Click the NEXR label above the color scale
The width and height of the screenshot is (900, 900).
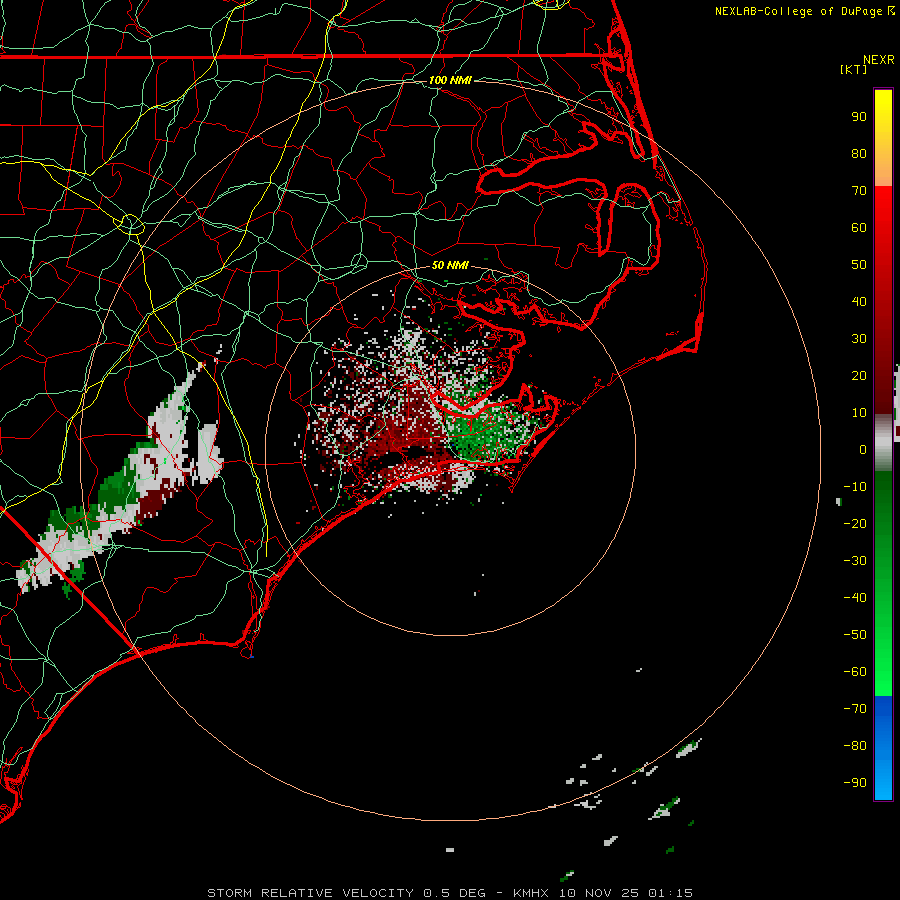pyautogui.click(x=879, y=60)
